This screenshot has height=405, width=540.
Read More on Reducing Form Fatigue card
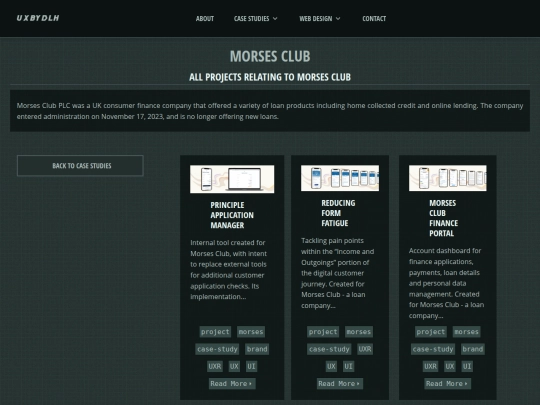pyautogui.click(x=340, y=384)
